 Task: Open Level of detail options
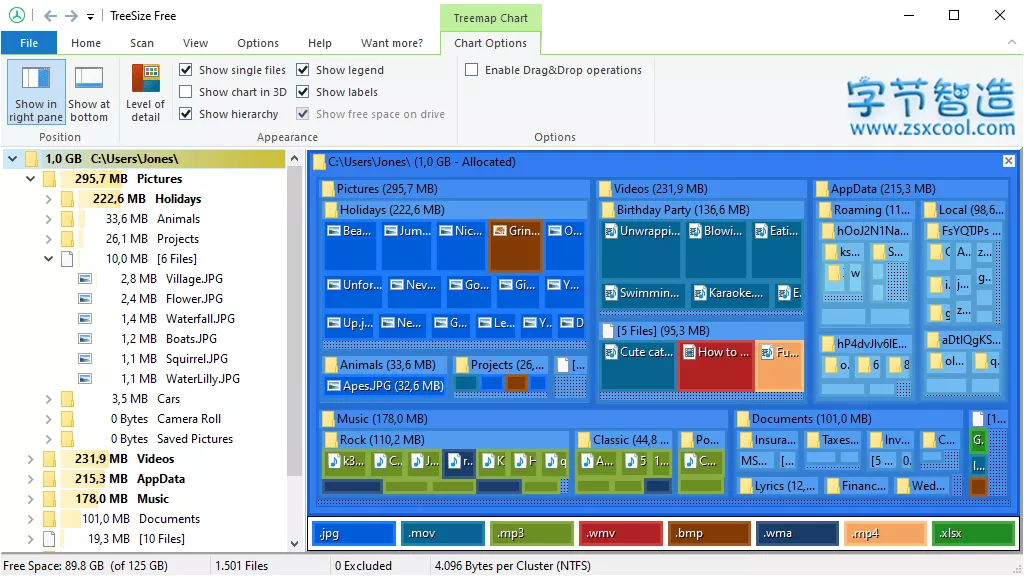(x=146, y=92)
